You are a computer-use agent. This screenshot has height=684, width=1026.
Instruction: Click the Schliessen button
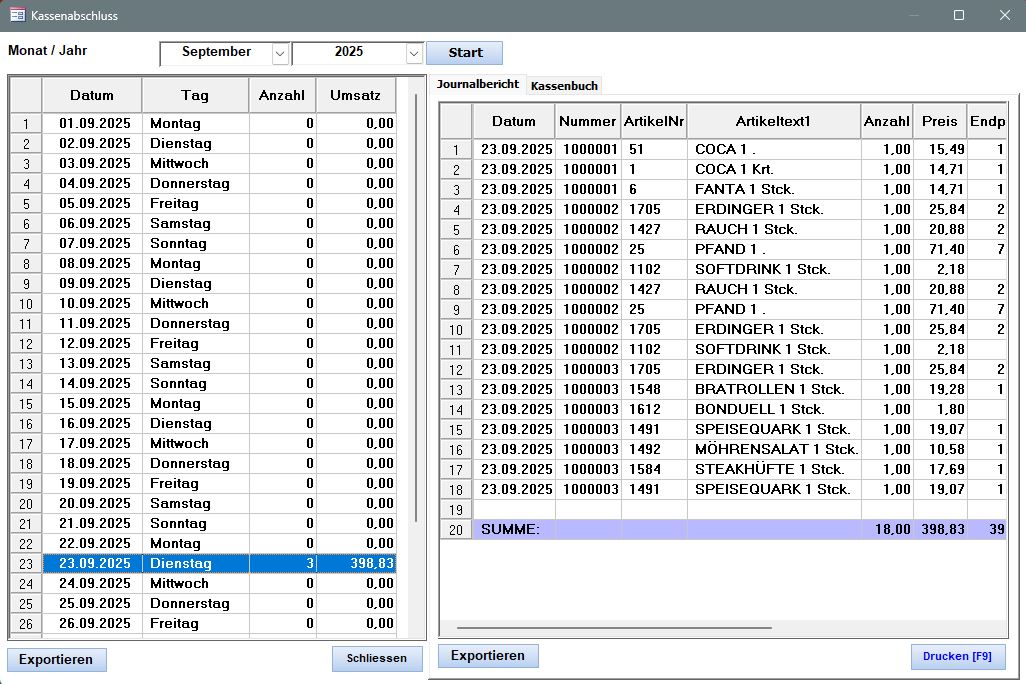click(377, 658)
